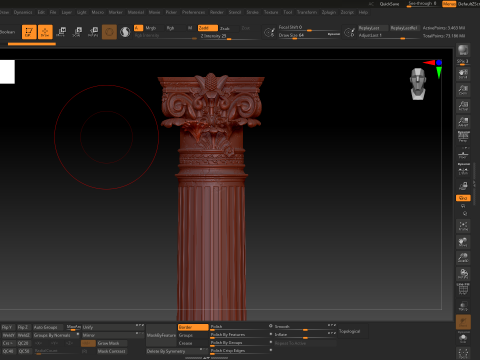Click the Xpose icon at bottom right
Screen dimensions: 480x360
tap(463, 353)
